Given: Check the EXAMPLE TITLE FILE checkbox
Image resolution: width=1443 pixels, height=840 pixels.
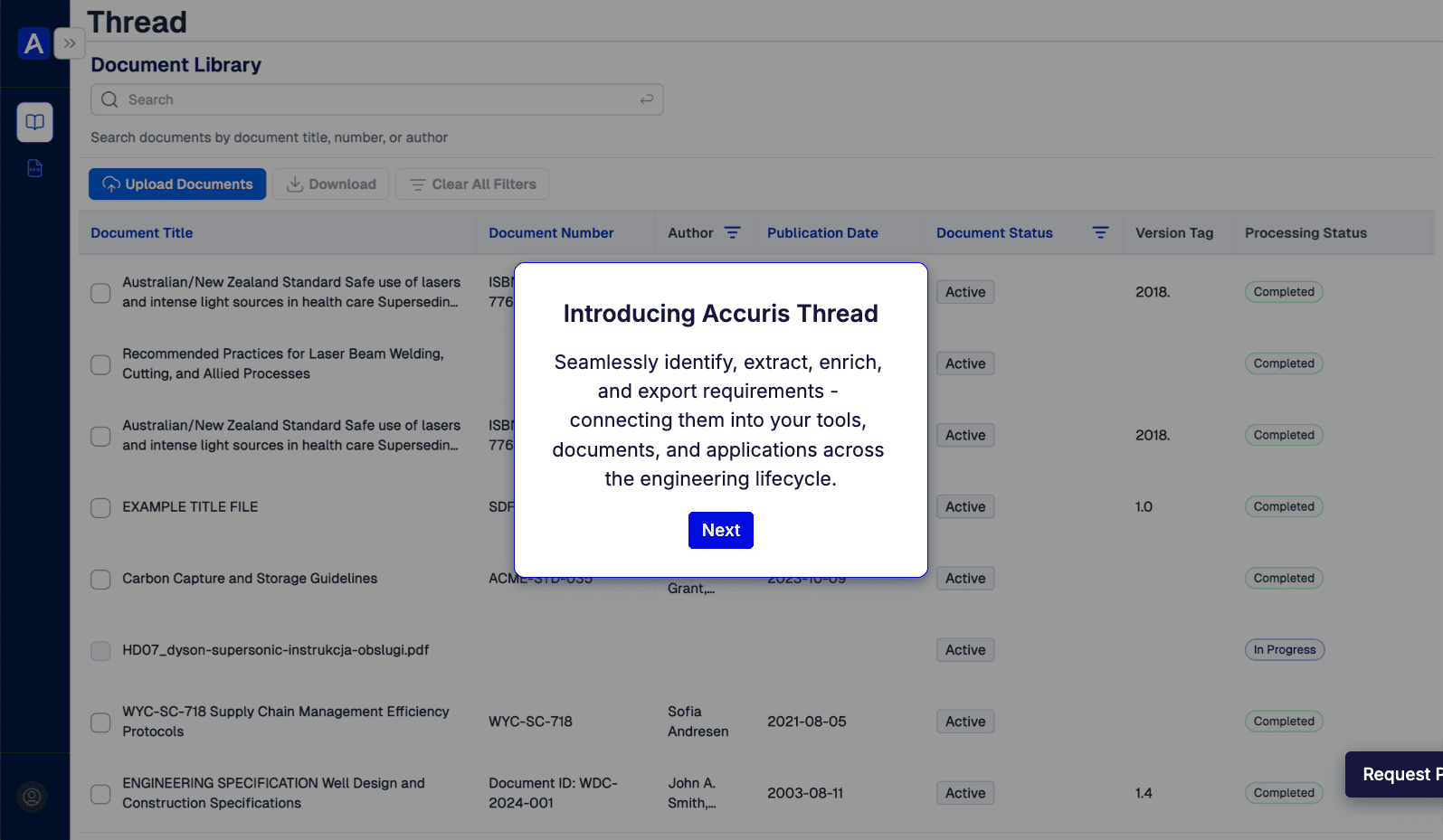Looking at the screenshot, I should (x=100, y=507).
